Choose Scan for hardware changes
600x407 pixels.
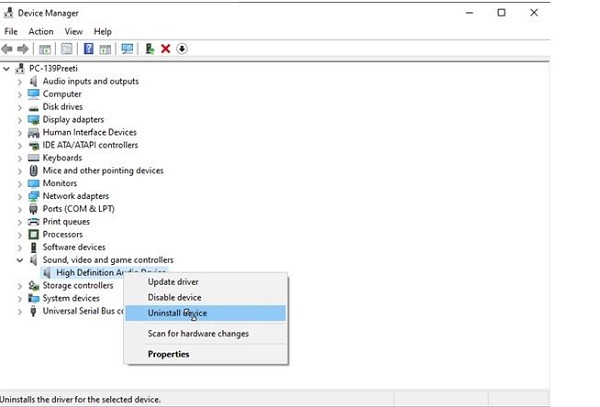[x=205, y=334]
